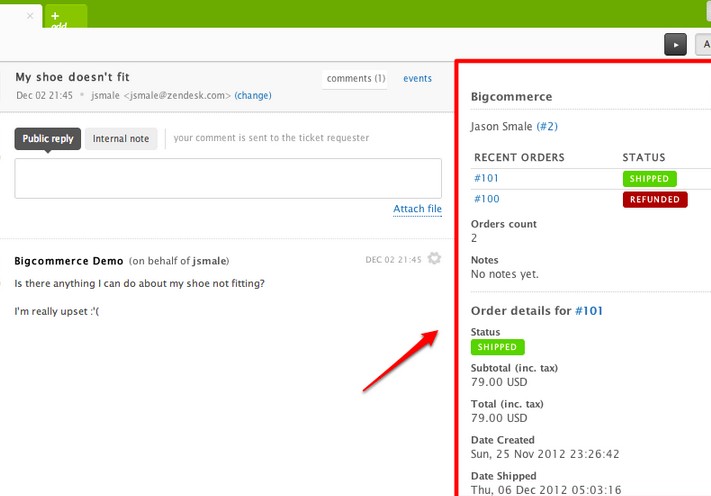The width and height of the screenshot is (711, 496).
Task: Click 'No notes yet.' text
Action: click(x=505, y=274)
